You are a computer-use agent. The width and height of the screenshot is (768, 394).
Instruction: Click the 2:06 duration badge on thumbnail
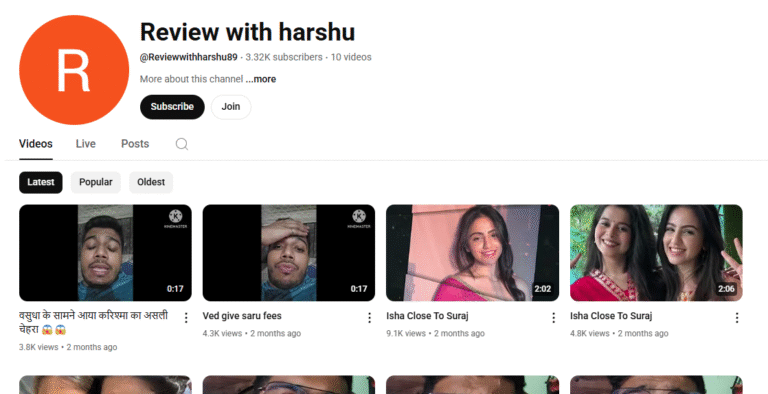coord(726,289)
